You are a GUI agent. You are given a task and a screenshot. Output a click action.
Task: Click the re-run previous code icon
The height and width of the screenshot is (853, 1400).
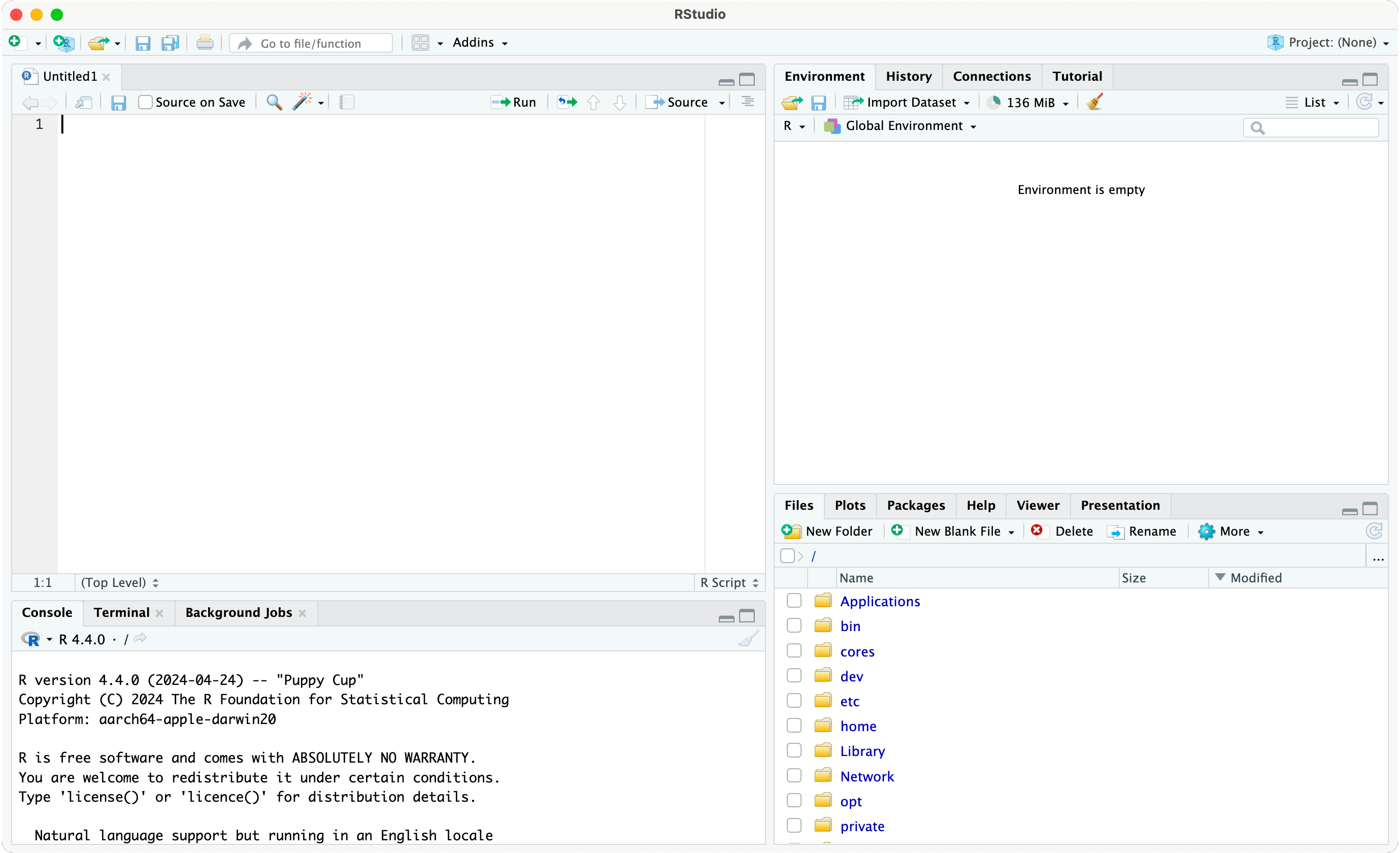[566, 102]
